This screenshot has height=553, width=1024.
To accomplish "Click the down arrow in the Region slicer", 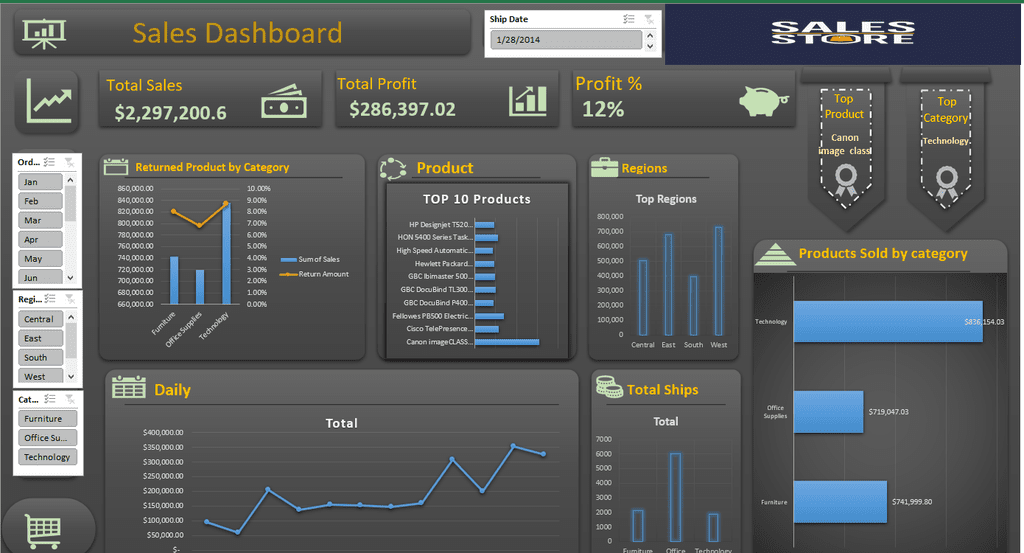I will tap(71, 377).
